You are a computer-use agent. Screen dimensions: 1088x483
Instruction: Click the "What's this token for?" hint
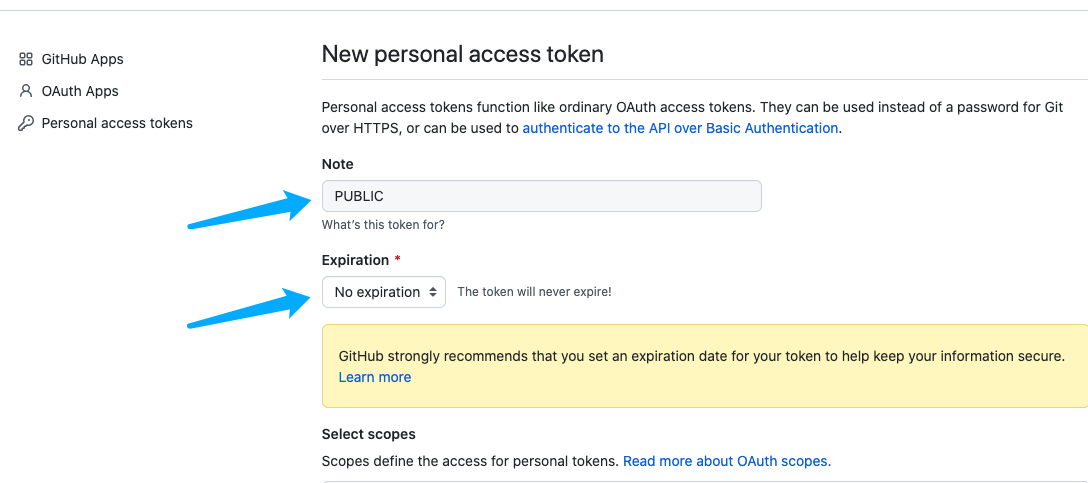(x=383, y=225)
